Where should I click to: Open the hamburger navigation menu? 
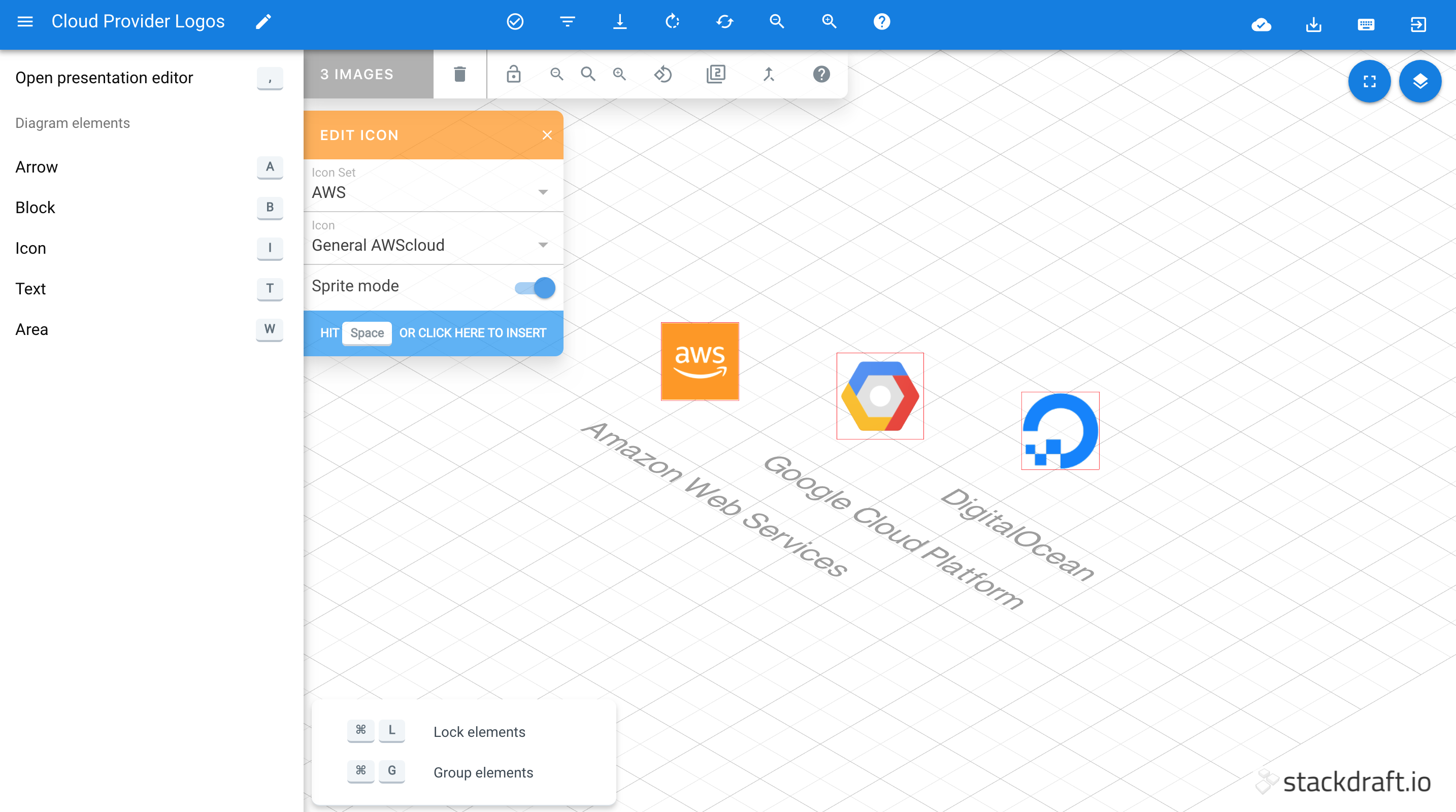(x=24, y=21)
